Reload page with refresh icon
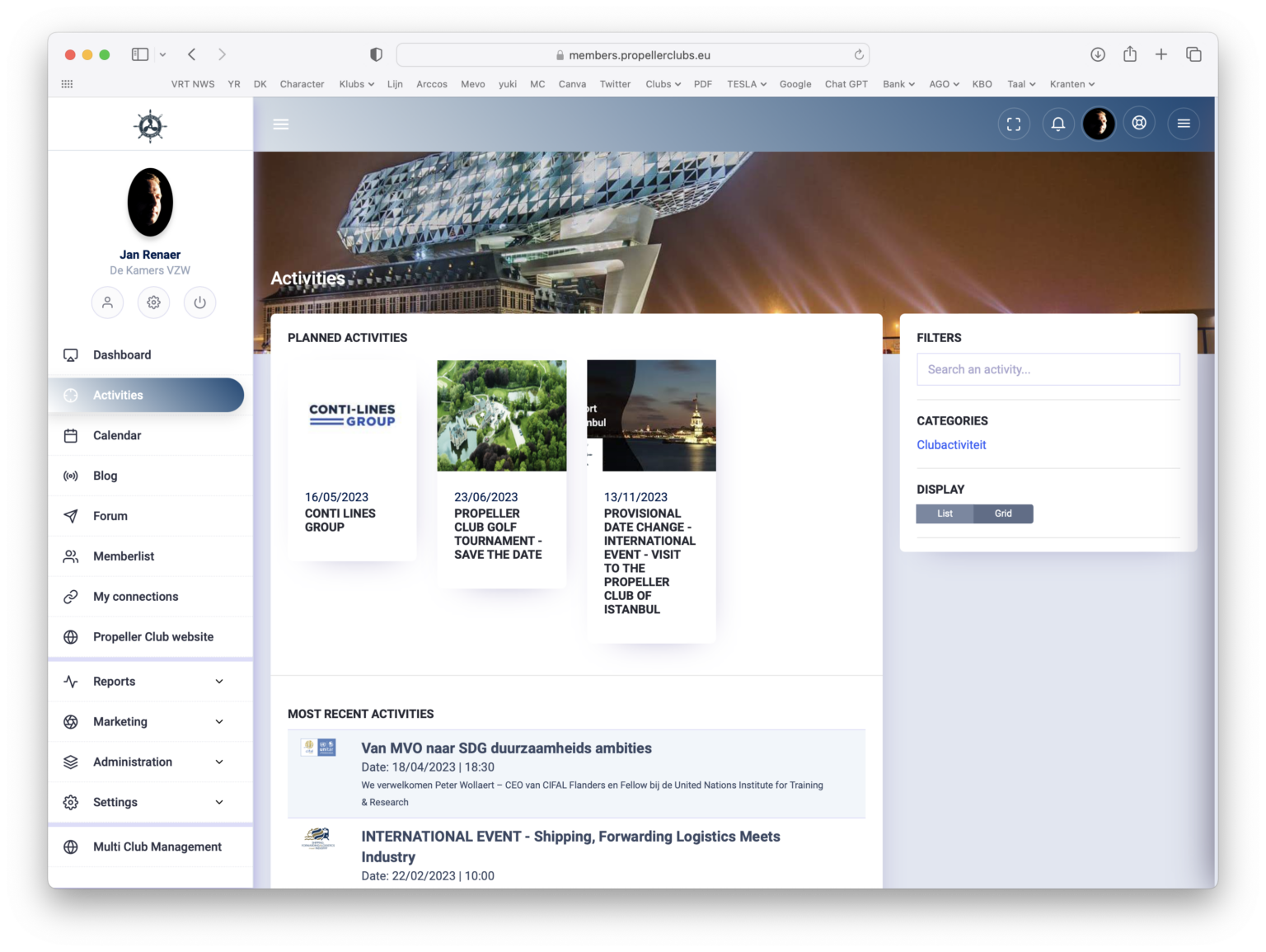This screenshot has width=1266, height=952. coord(859,55)
